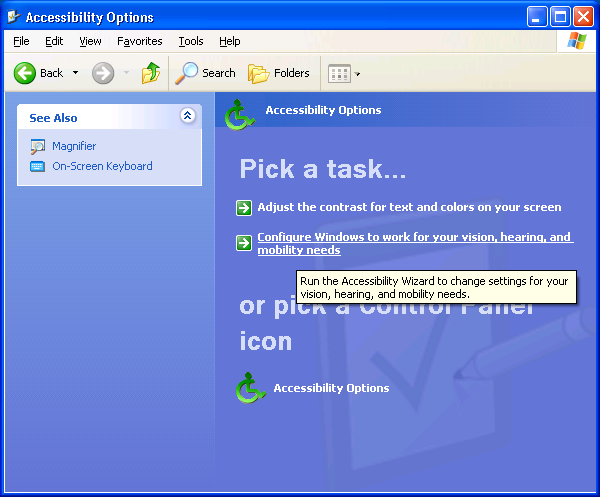Click the Views grid toolbar icon
Image resolution: width=600 pixels, height=497 pixels.
tap(339, 73)
